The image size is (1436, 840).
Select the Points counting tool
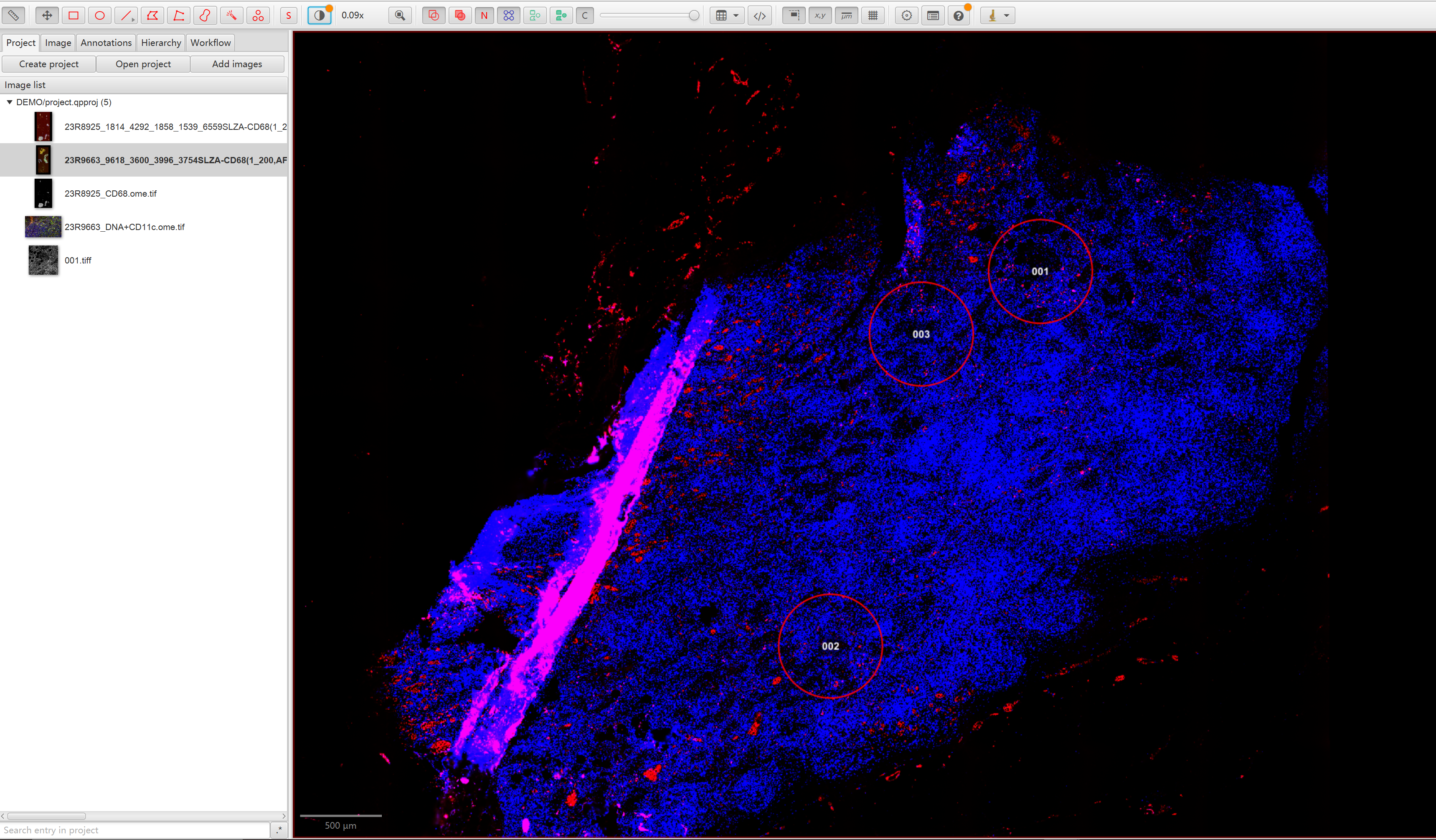point(258,15)
